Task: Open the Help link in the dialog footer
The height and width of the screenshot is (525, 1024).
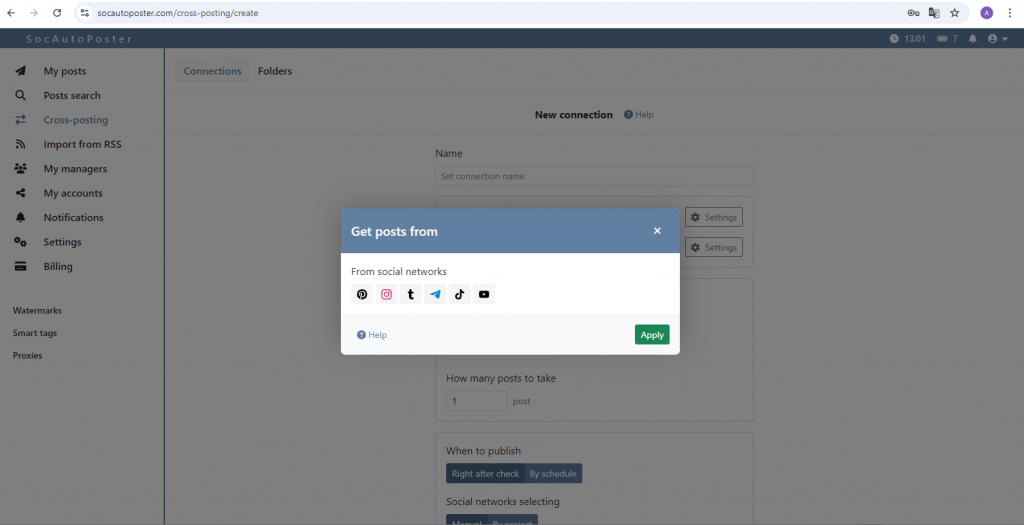Action: click(372, 335)
